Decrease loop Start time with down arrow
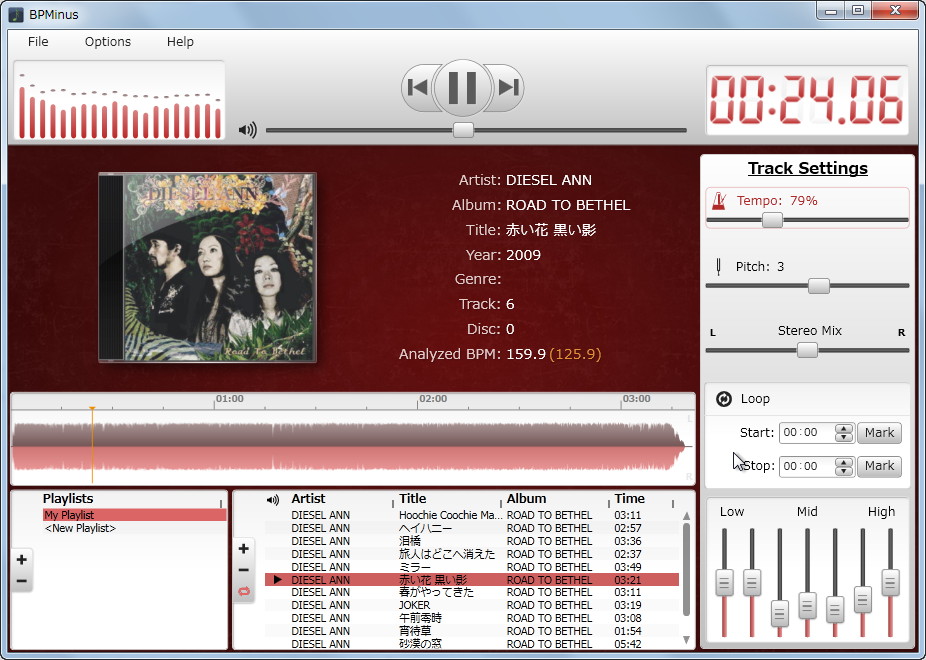This screenshot has height=660, width=926. (845, 437)
